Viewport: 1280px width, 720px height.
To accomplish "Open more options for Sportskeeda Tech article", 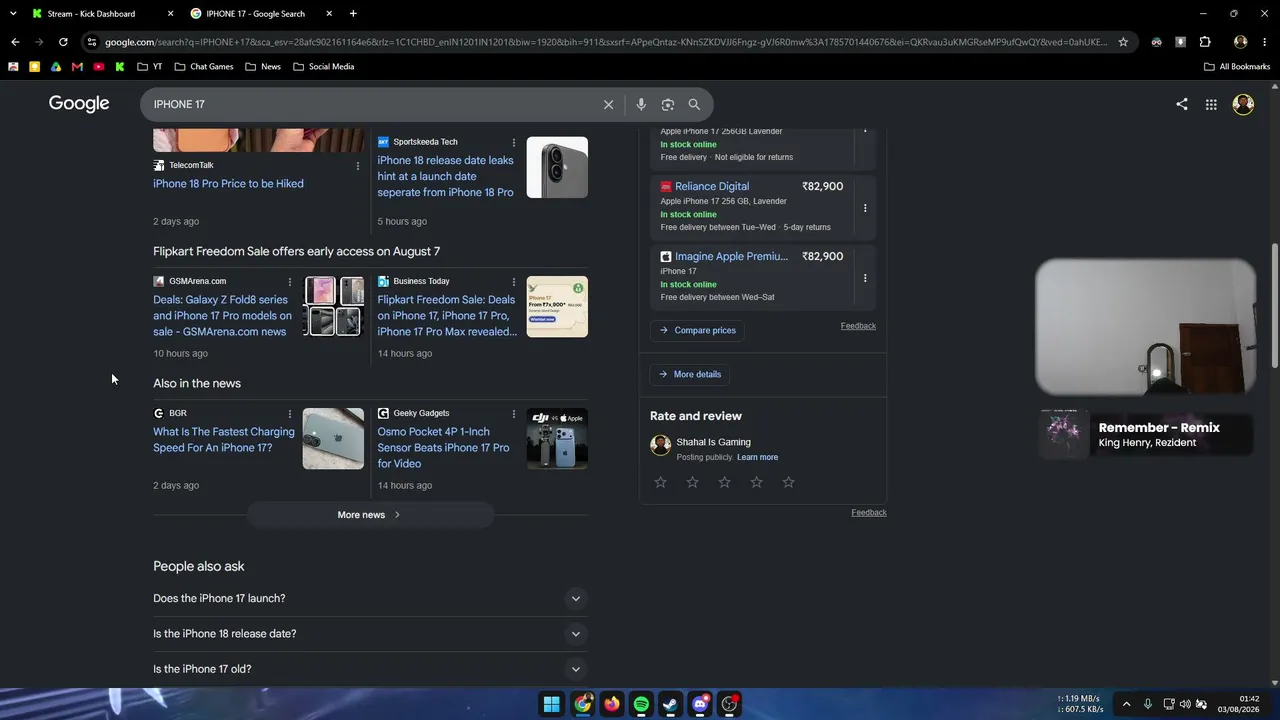I will [x=514, y=143].
